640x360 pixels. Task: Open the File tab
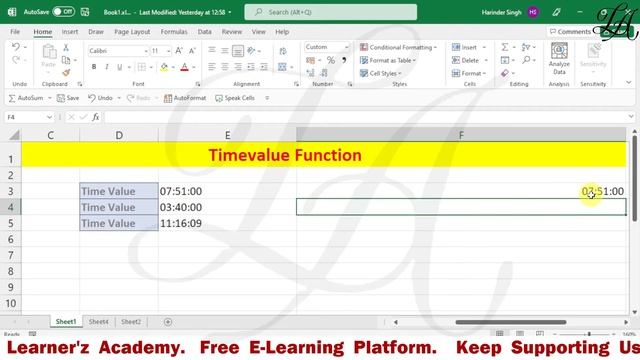(x=15, y=31)
